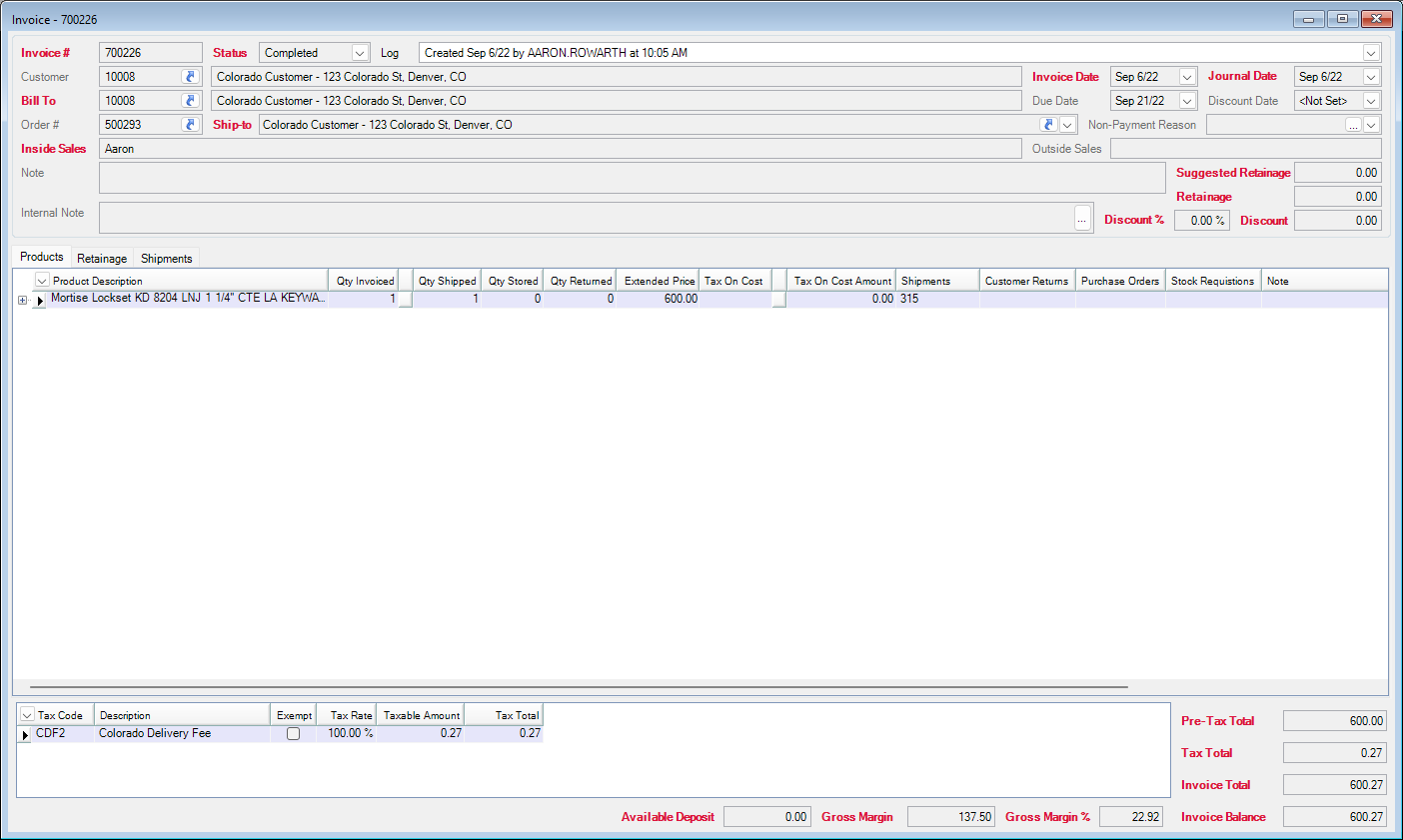Click the Discount amount field
This screenshot has height=840, width=1403.
pos(1337,221)
